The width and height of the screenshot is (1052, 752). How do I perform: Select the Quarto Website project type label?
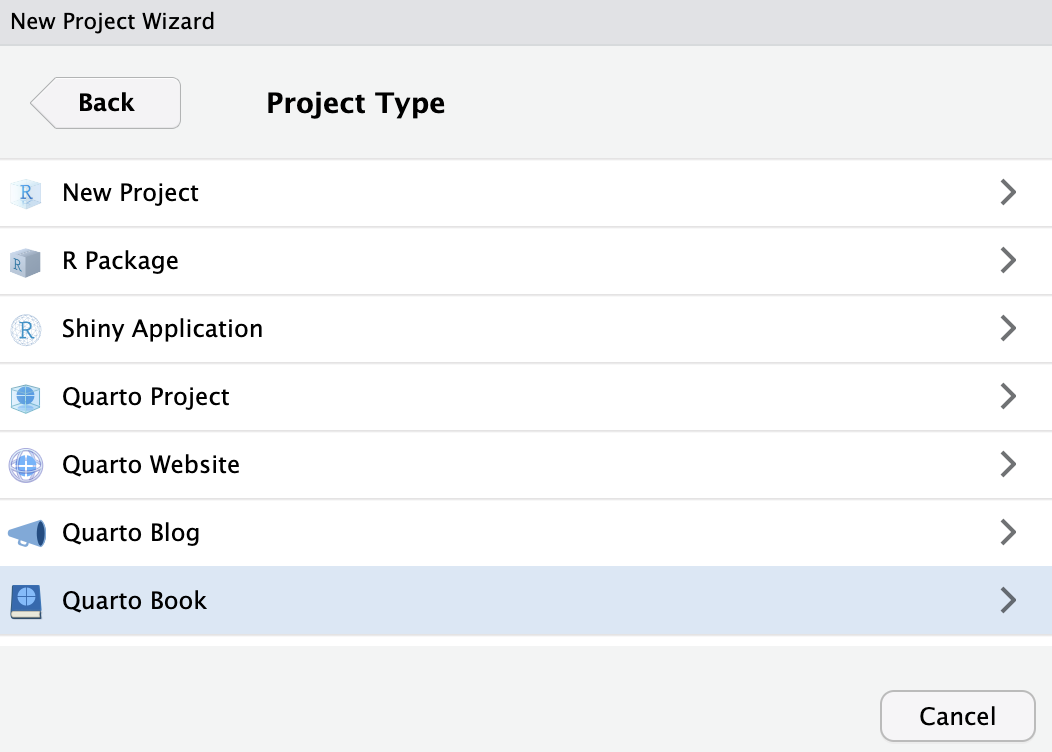tap(151, 465)
